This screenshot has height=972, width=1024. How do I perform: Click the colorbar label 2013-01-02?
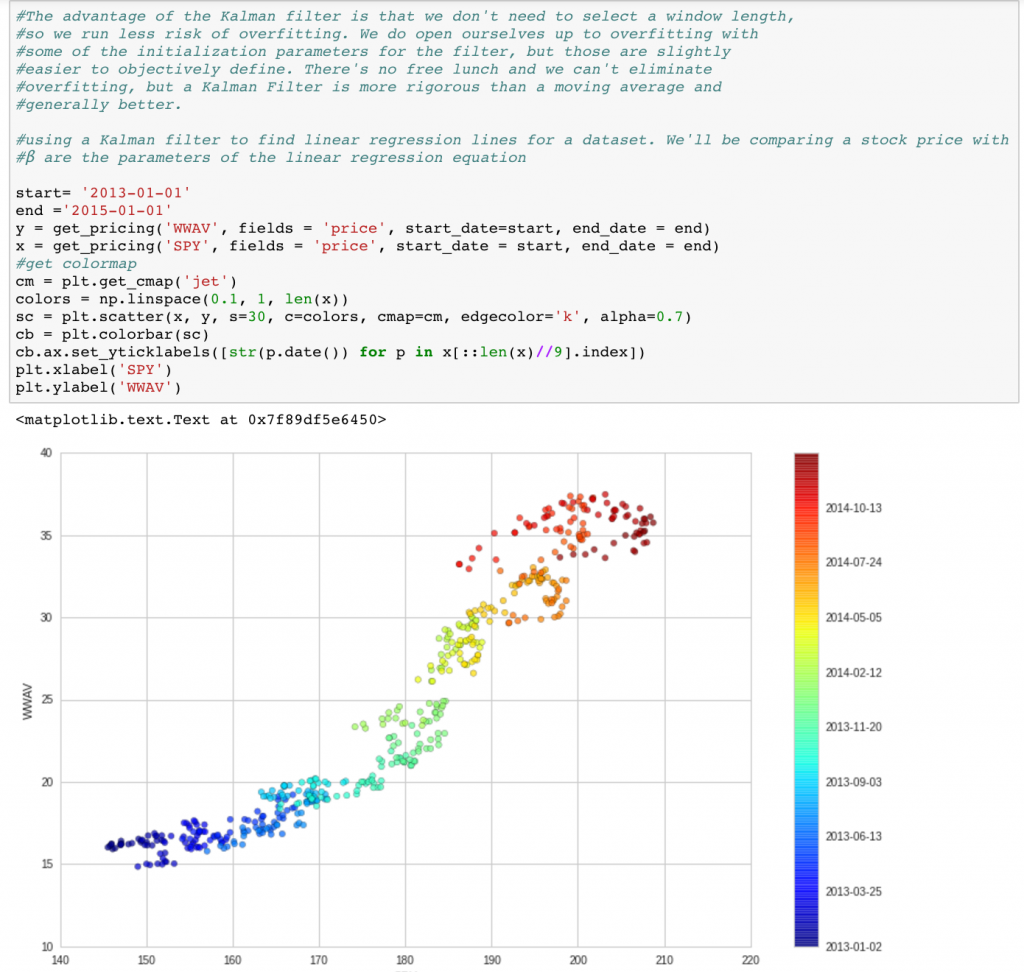[x=854, y=947]
